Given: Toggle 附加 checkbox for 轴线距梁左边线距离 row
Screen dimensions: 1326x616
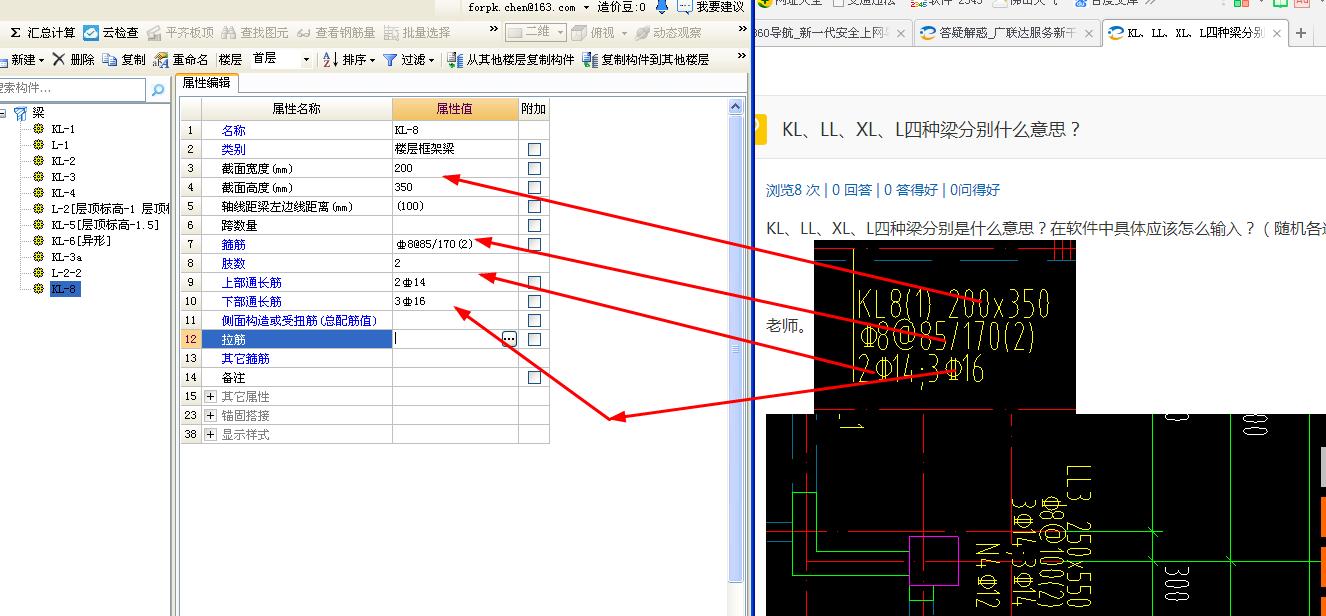Looking at the screenshot, I should point(534,206).
